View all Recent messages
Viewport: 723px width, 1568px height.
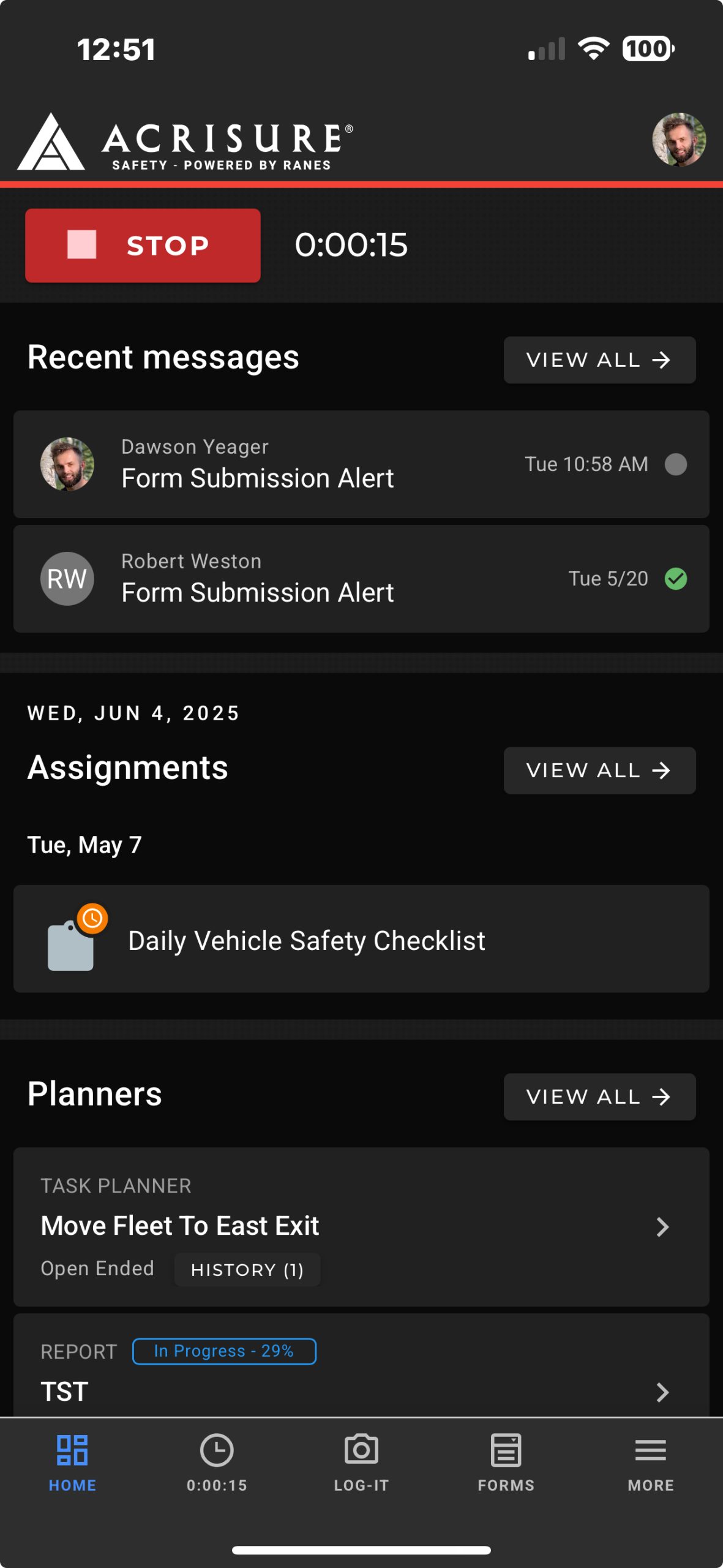pyautogui.click(x=599, y=360)
